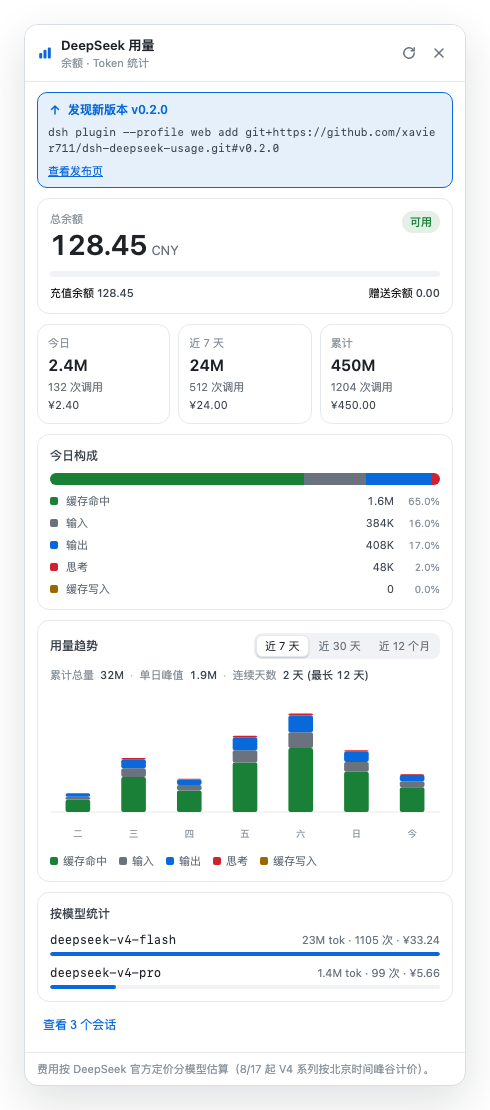Switch trend to 近 30 天 tab
The height and width of the screenshot is (1110, 490).
339,646
